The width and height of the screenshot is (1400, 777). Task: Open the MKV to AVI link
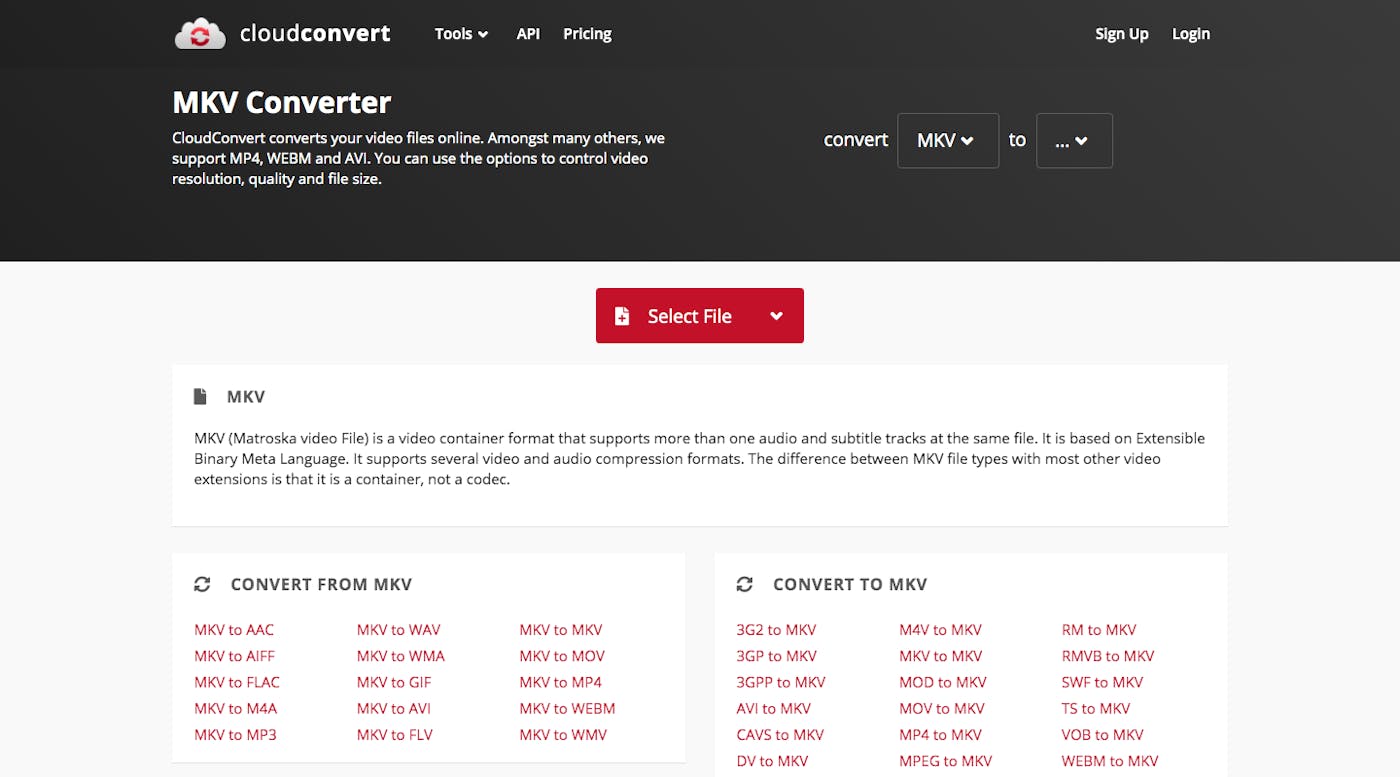(x=394, y=708)
